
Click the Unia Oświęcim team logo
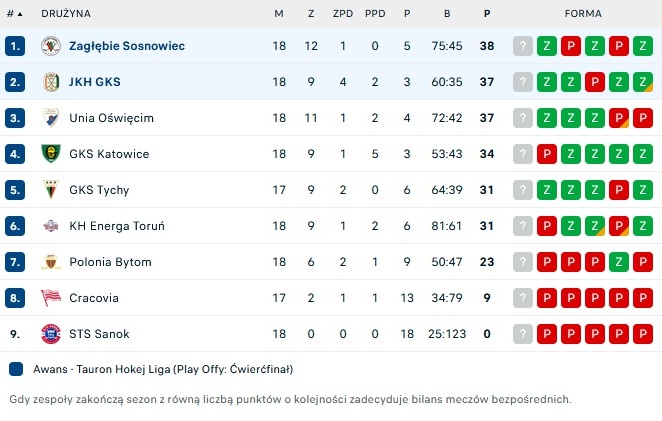(51, 118)
